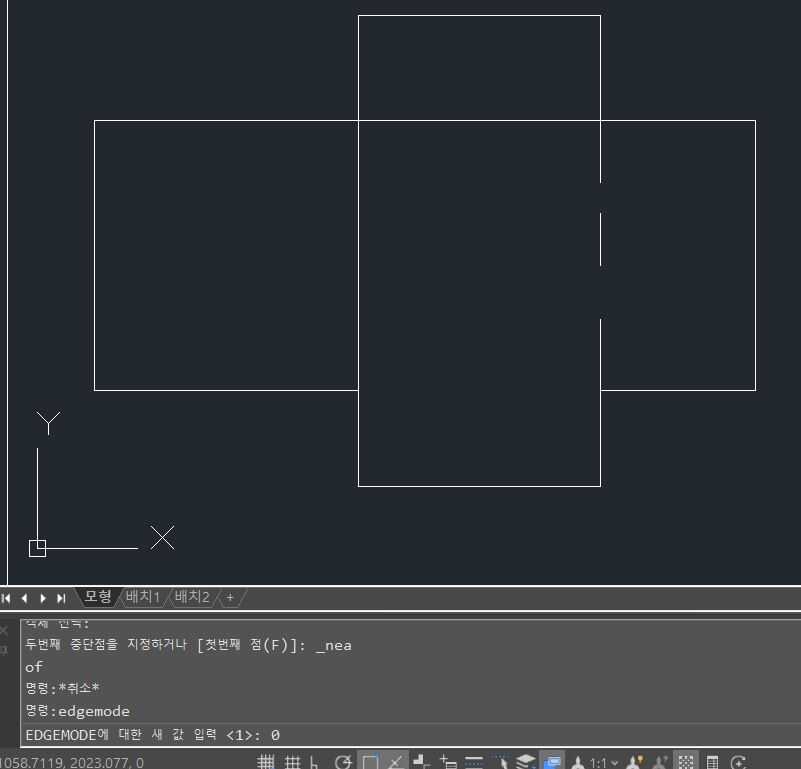Toggle snap mode in the status bar

point(293,763)
